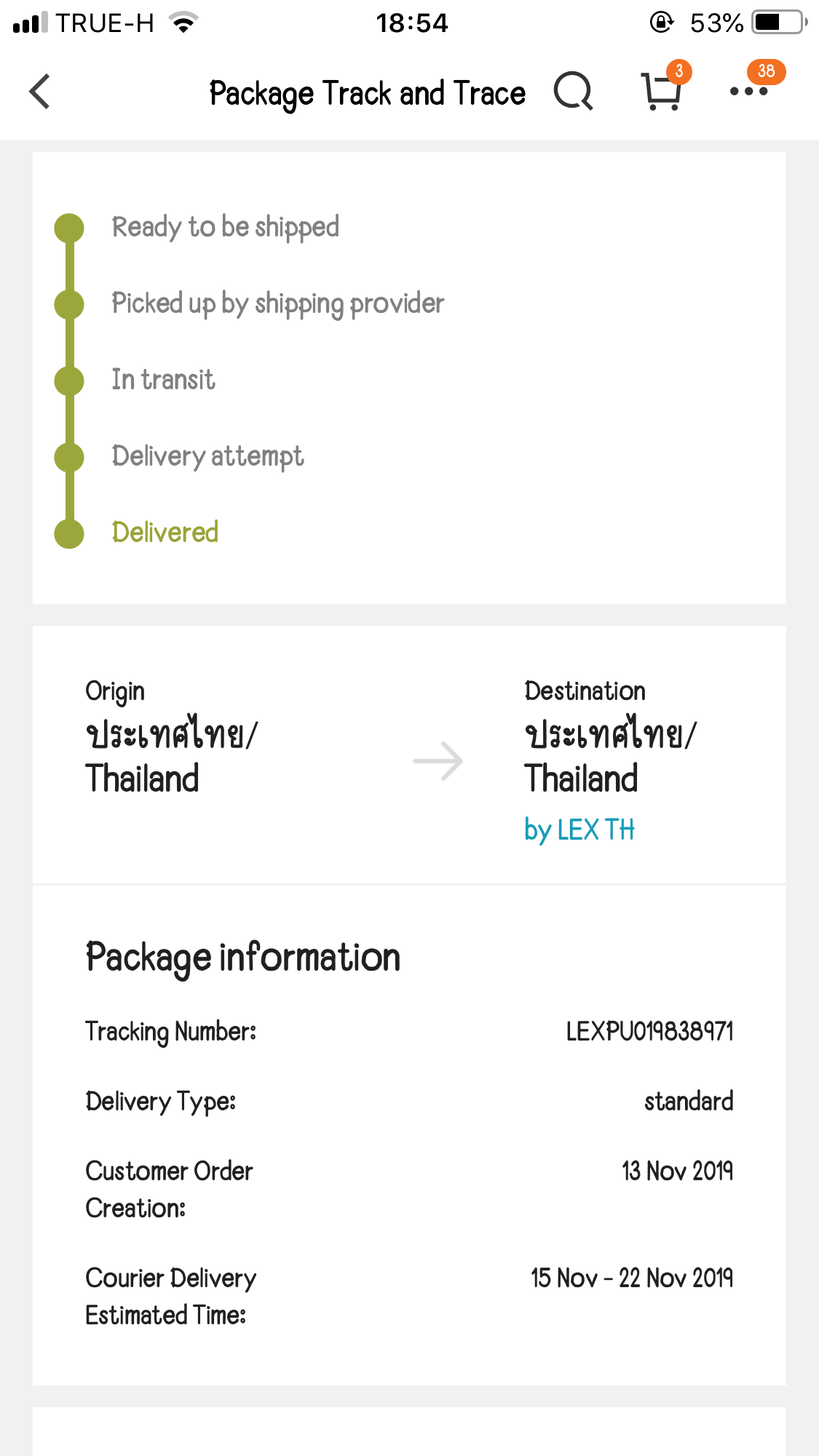Open the shopping cart
Screen dimensions: 819x1456
click(660, 93)
